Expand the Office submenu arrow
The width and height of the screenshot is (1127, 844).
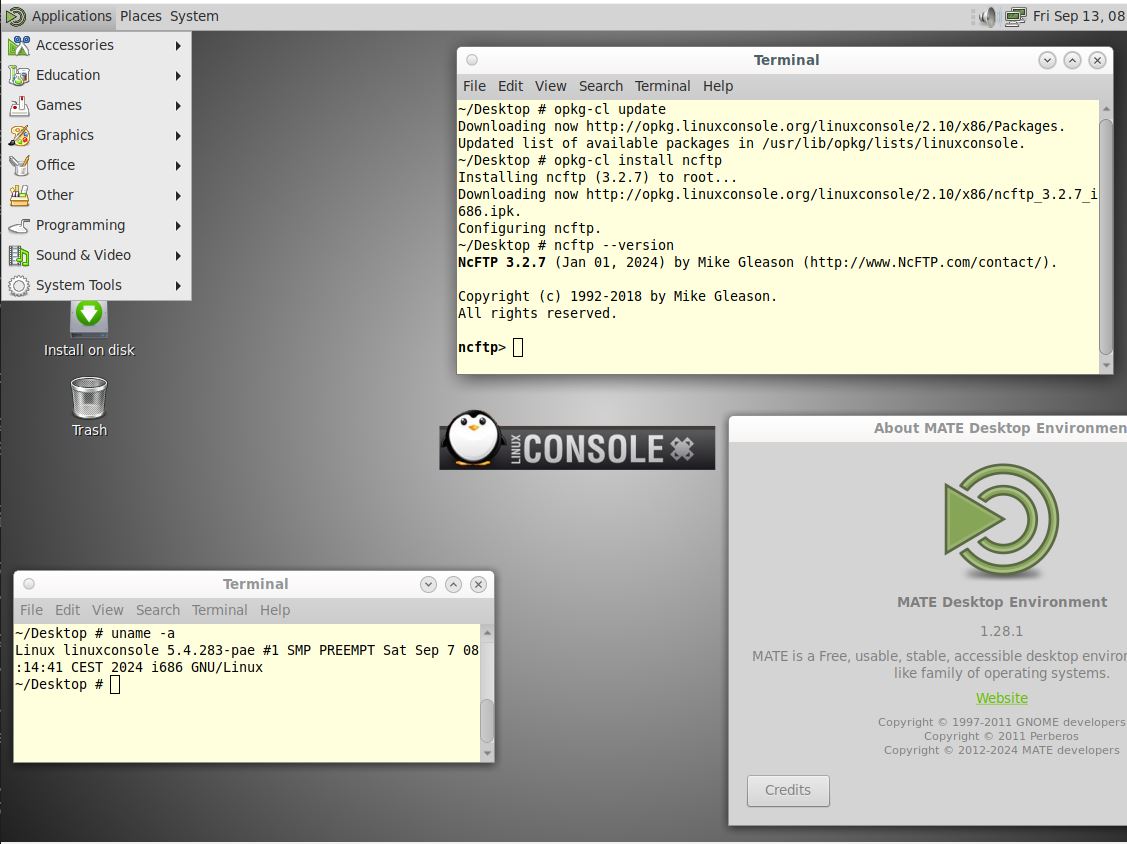tap(178, 166)
